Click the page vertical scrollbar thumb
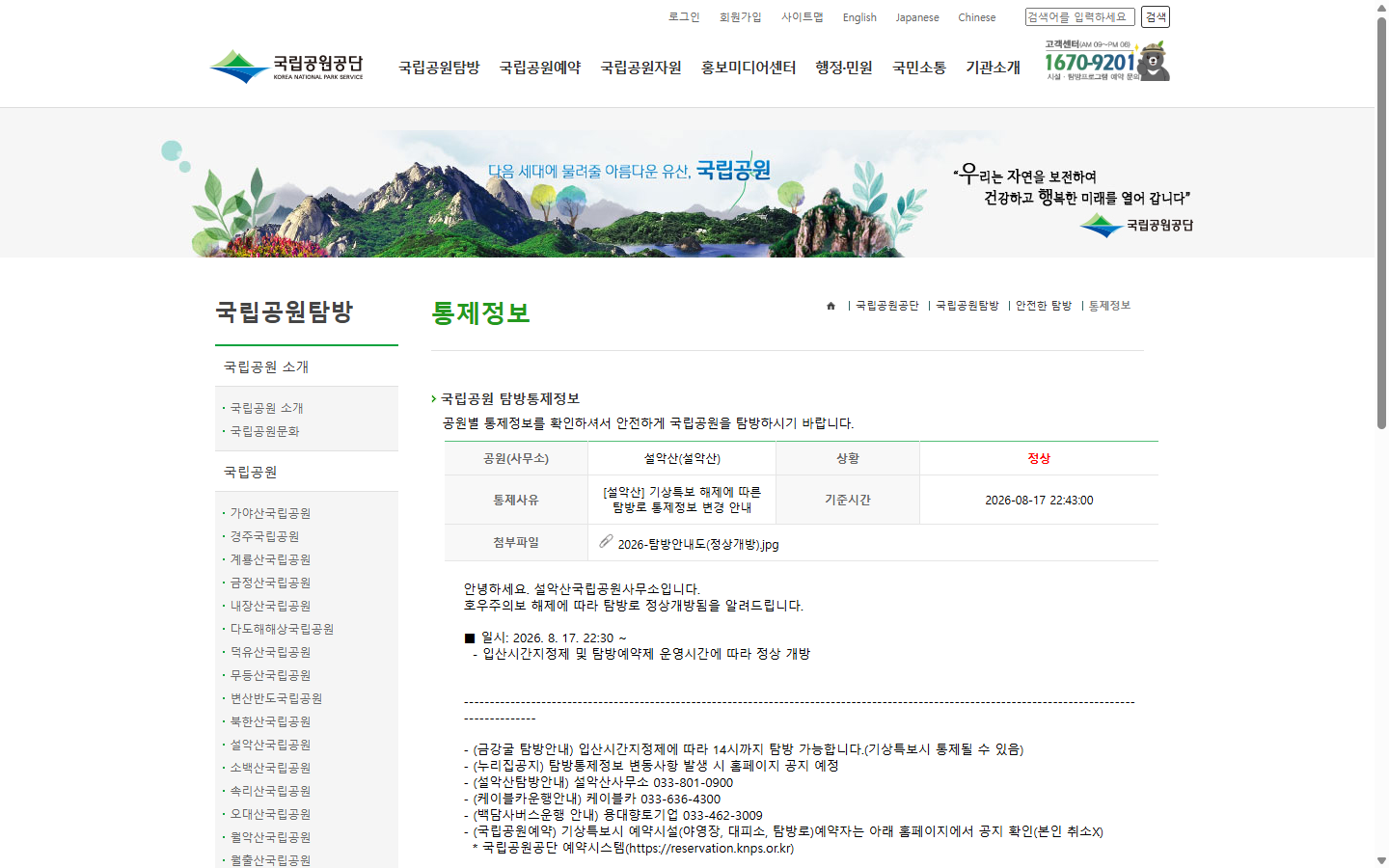This screenshot has width=1389, height=868. [1381, 222]
